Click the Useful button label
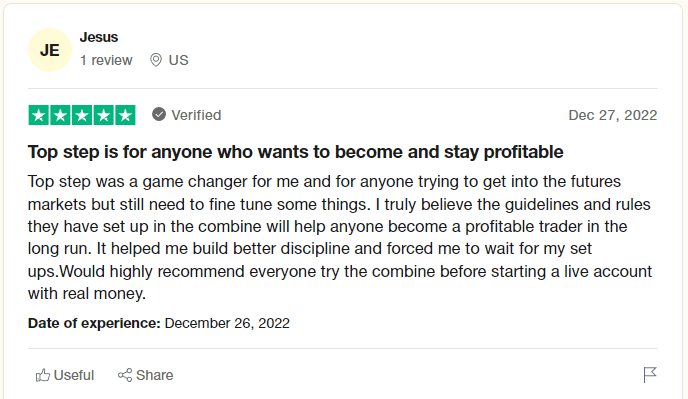688x399 pixels. pyautogui.click(x=74, y=375)
